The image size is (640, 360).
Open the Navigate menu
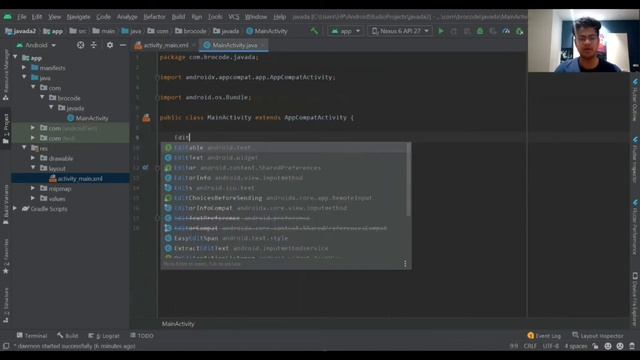[x=78, y=17]
